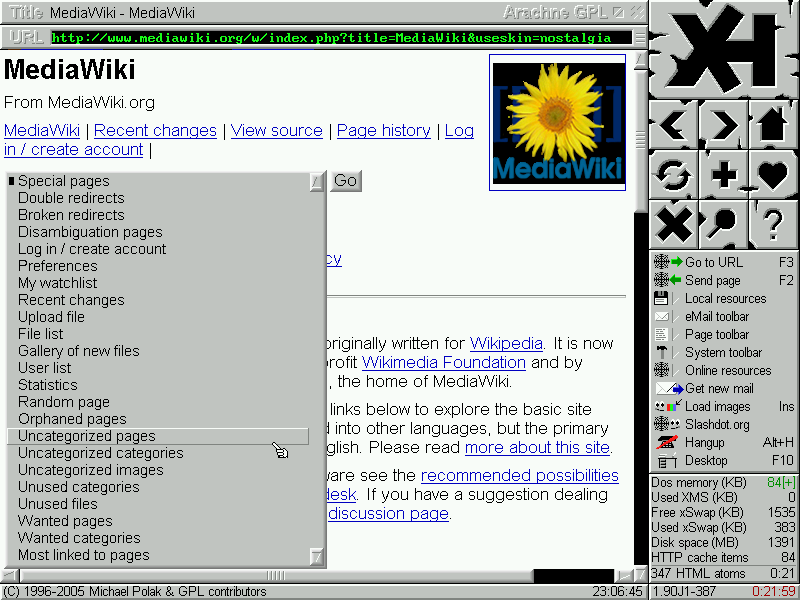This screenshot has width=800, height=600.
Task: Navigate back to the previous page
Action: pyautogui.click(x=672, y=126)
